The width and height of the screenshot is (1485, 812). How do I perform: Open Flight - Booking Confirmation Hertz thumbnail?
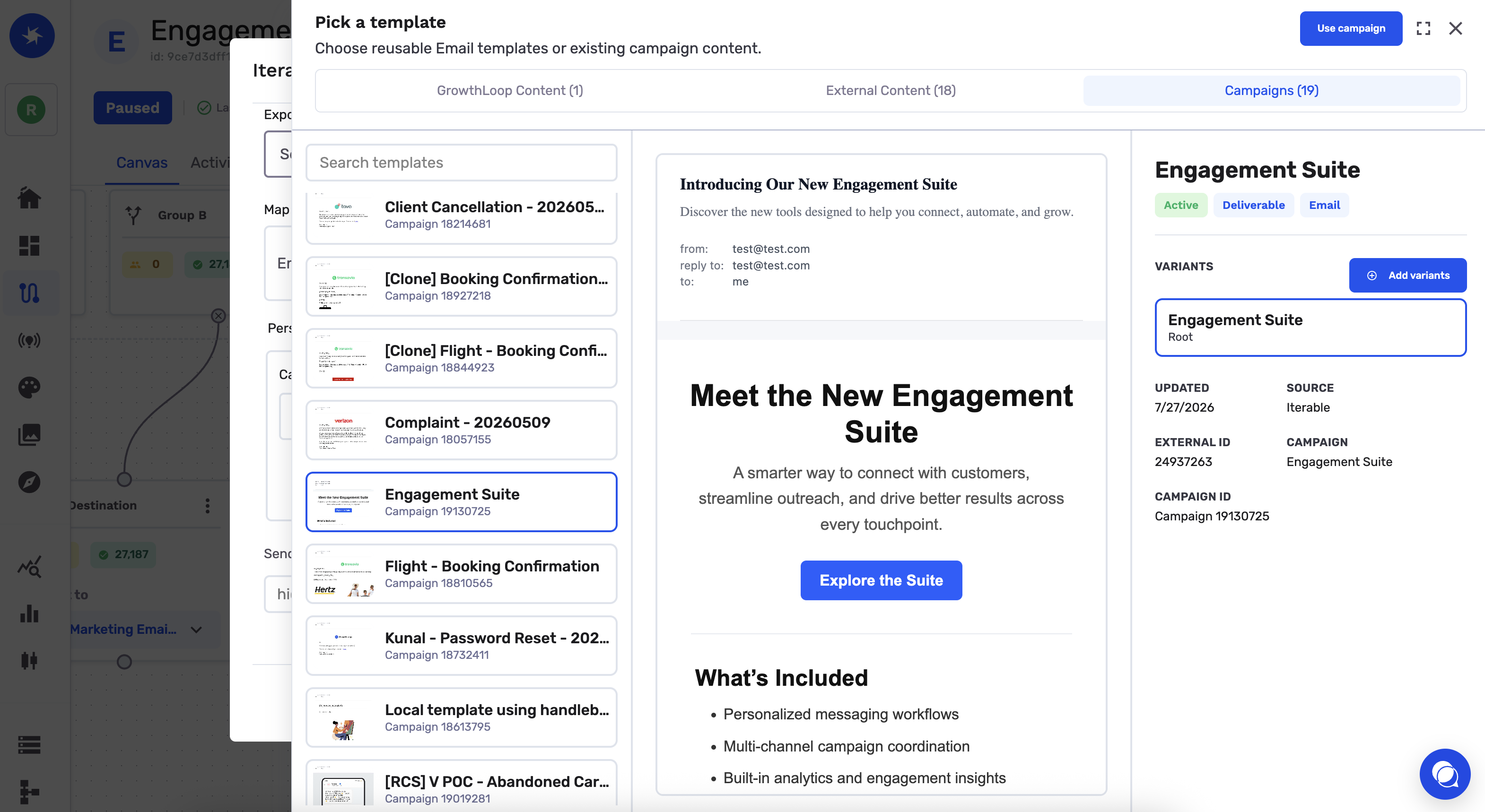click(343, 574)
